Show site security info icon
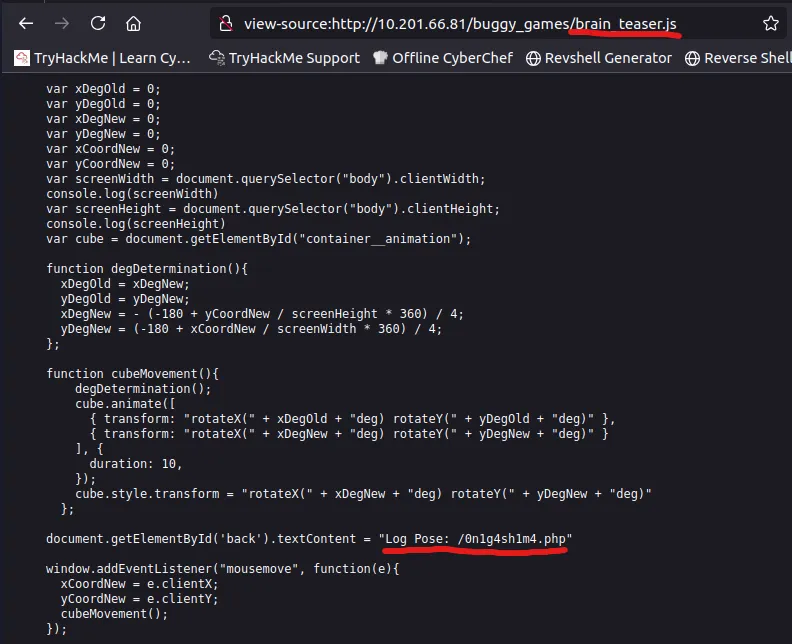 point(226,23)
